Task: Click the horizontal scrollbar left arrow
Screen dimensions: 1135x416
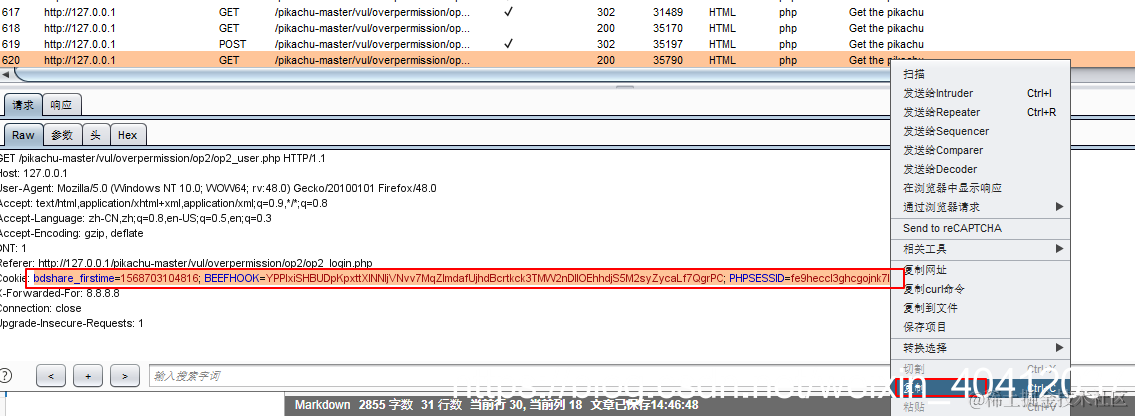Action: coord(6,75)
